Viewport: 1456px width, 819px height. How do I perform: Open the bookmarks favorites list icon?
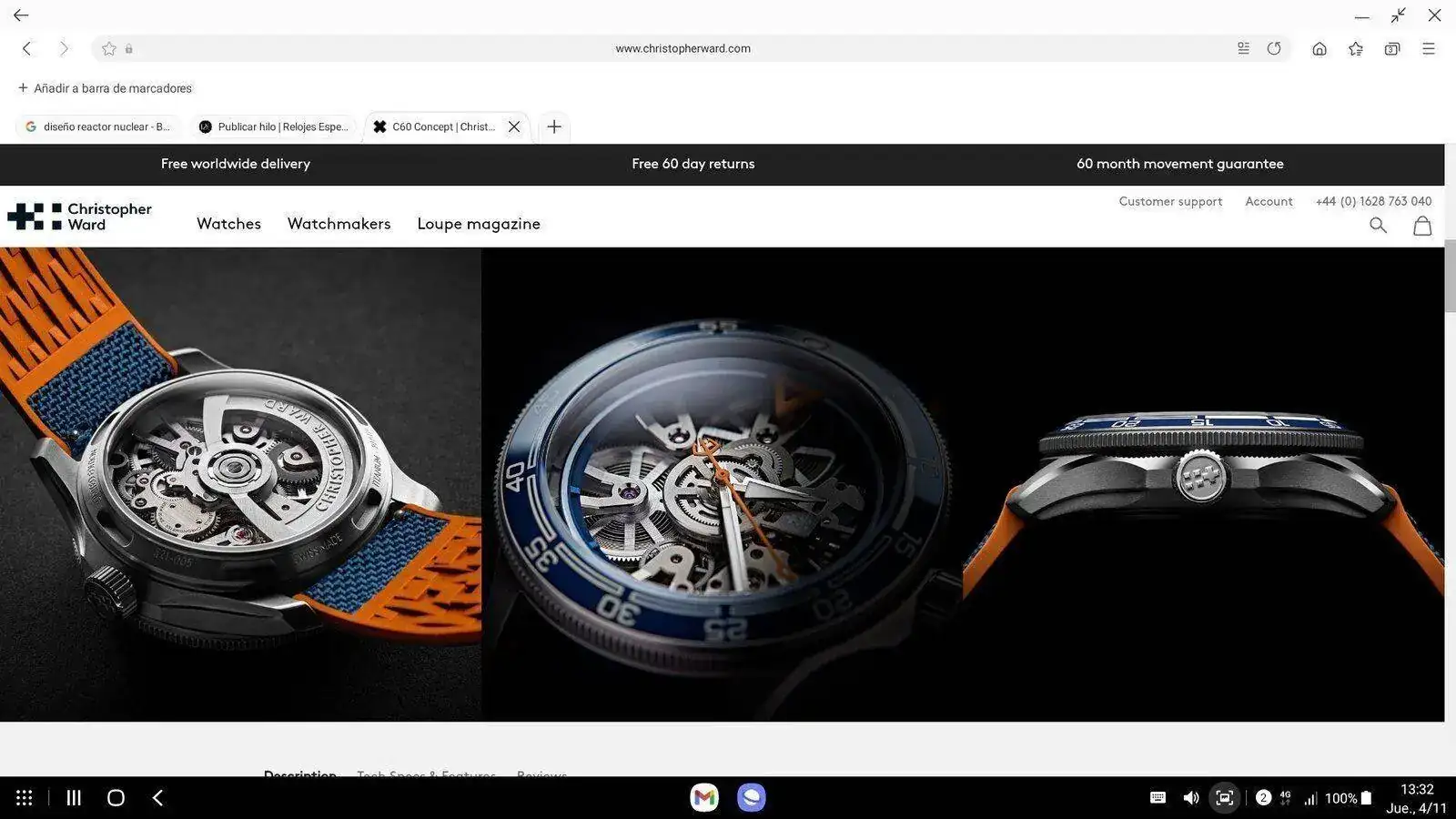tap(1355, 49)
